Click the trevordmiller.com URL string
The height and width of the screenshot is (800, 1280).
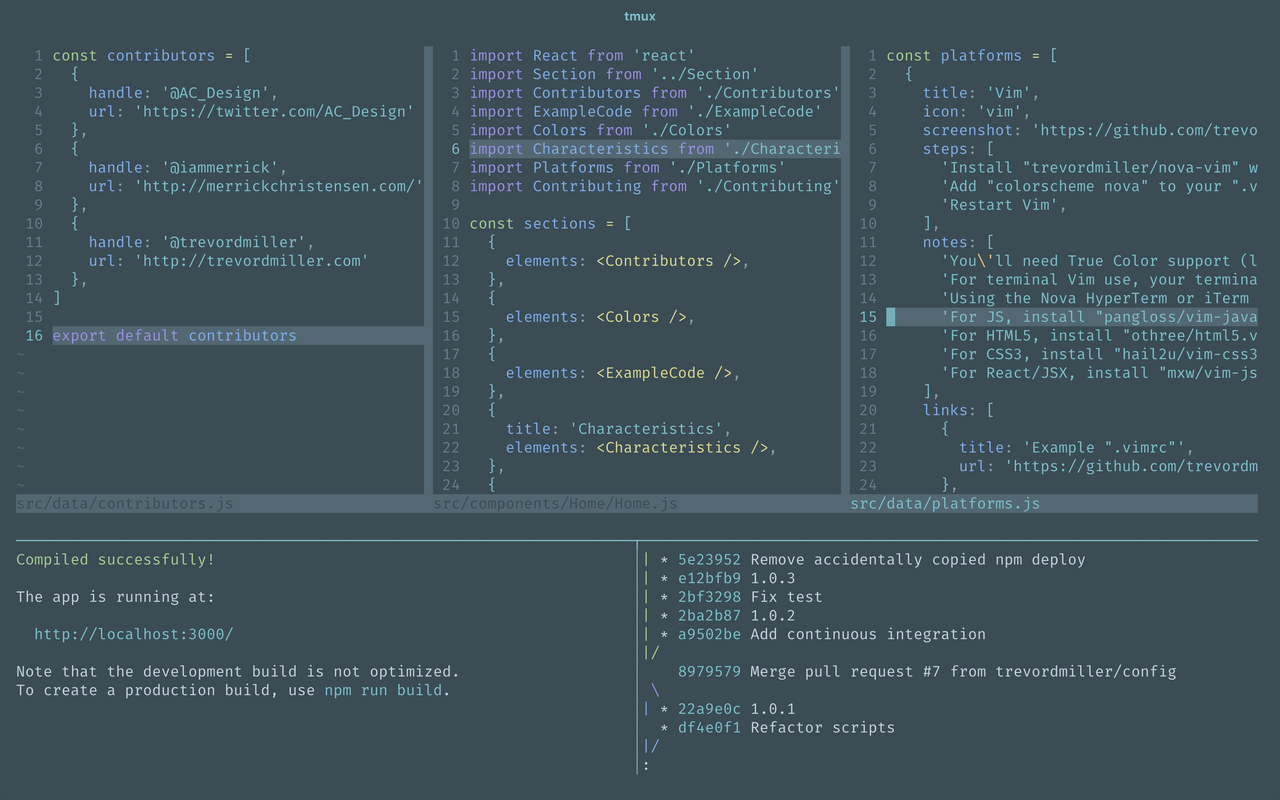tap(251, 260)
